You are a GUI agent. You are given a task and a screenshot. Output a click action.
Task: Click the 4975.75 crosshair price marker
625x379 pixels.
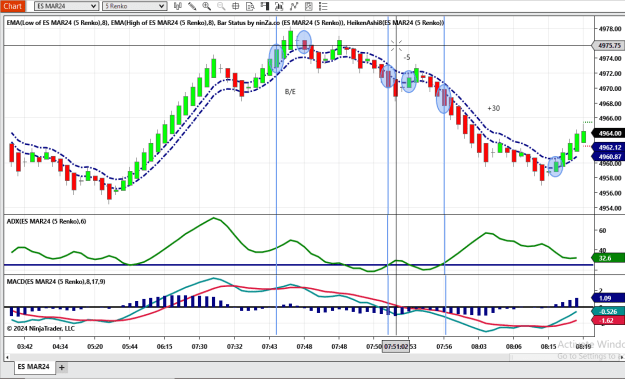coord(609,45)
